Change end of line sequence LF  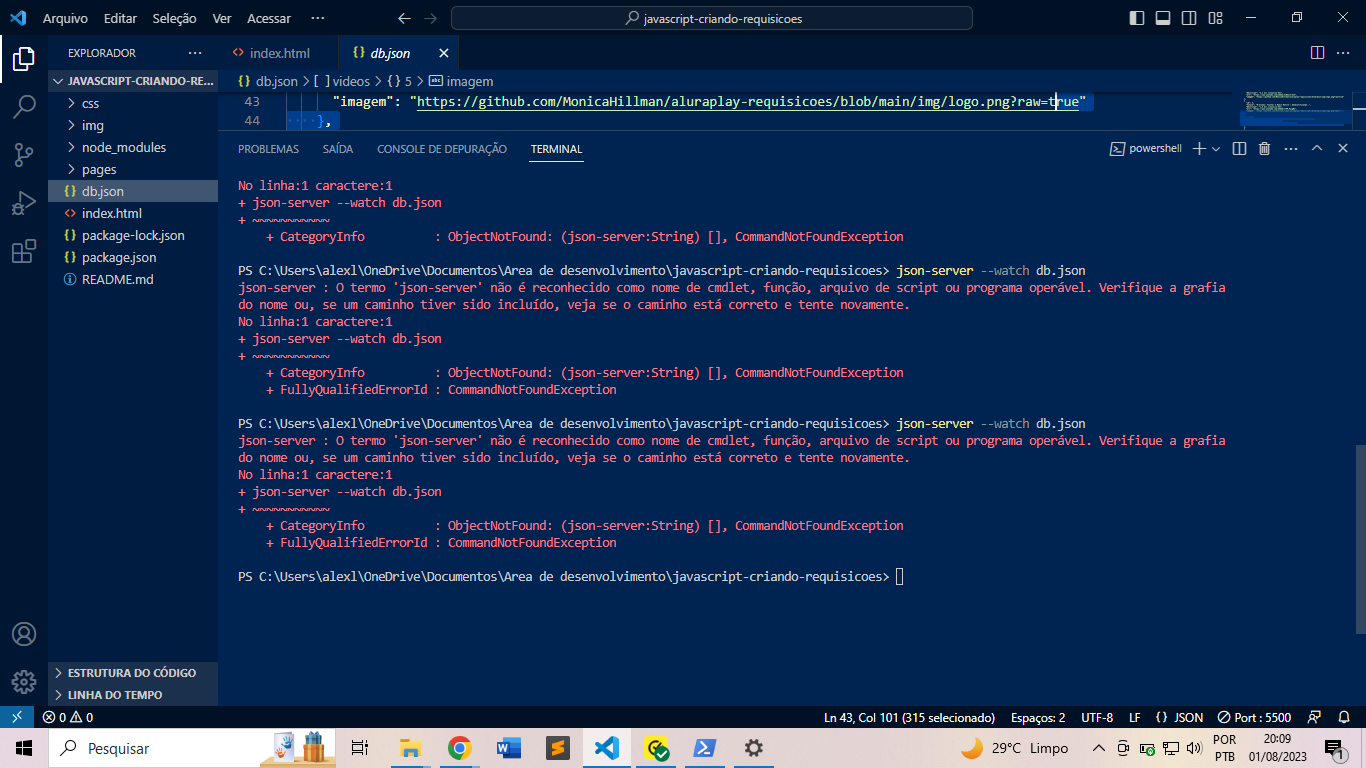[x=1134, y=717]
